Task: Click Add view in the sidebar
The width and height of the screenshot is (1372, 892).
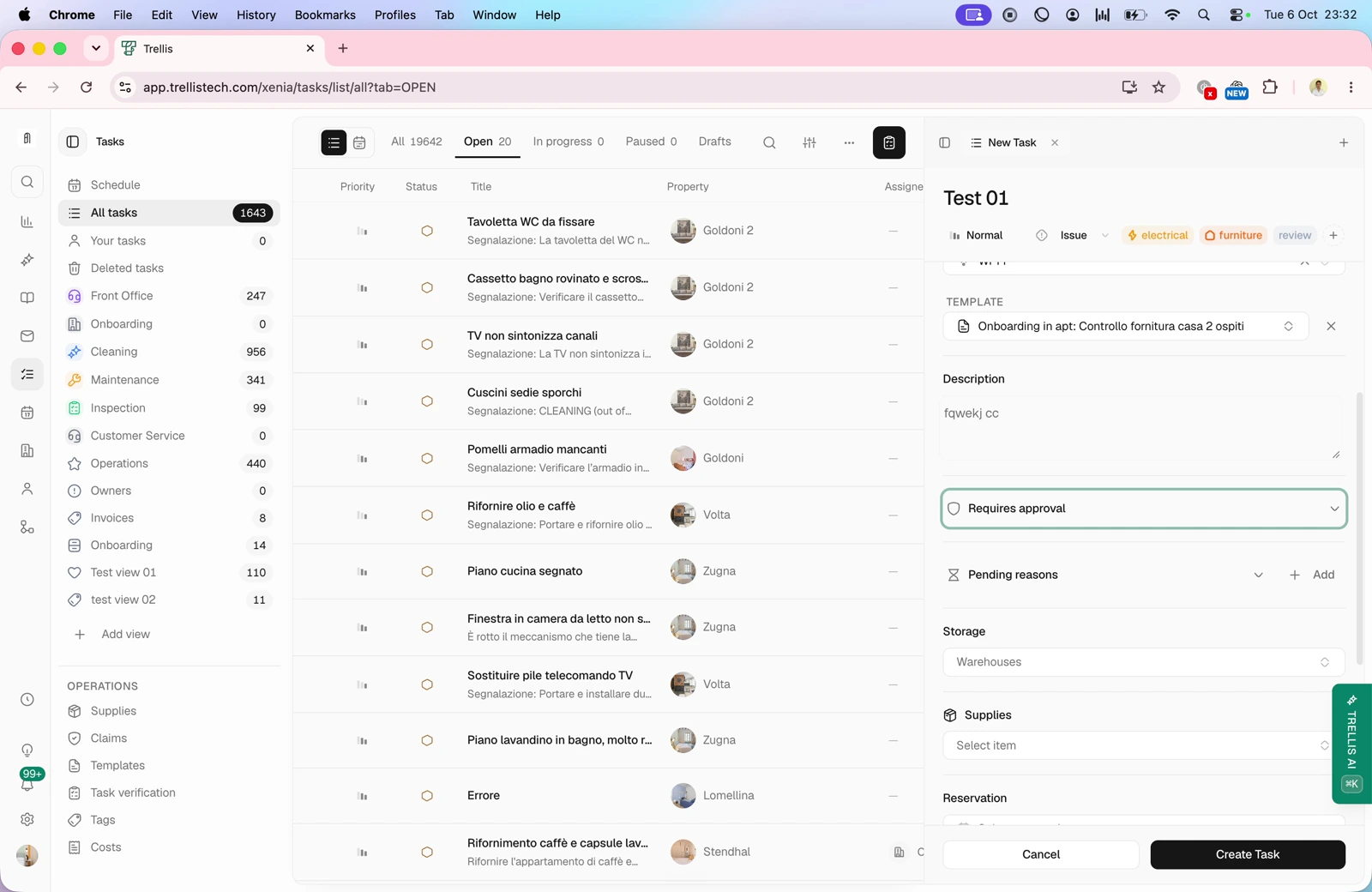Action: [x=112, y=634]
